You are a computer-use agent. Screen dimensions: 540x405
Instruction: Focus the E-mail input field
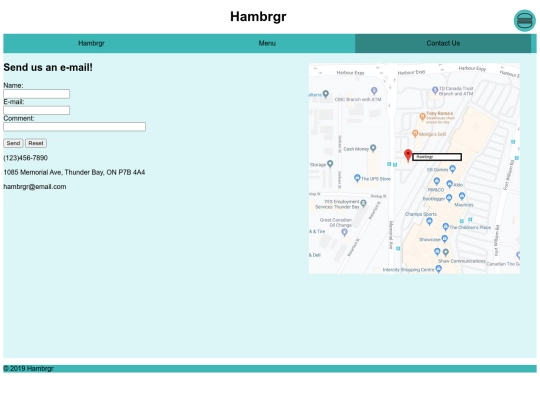tap(37, 110)
